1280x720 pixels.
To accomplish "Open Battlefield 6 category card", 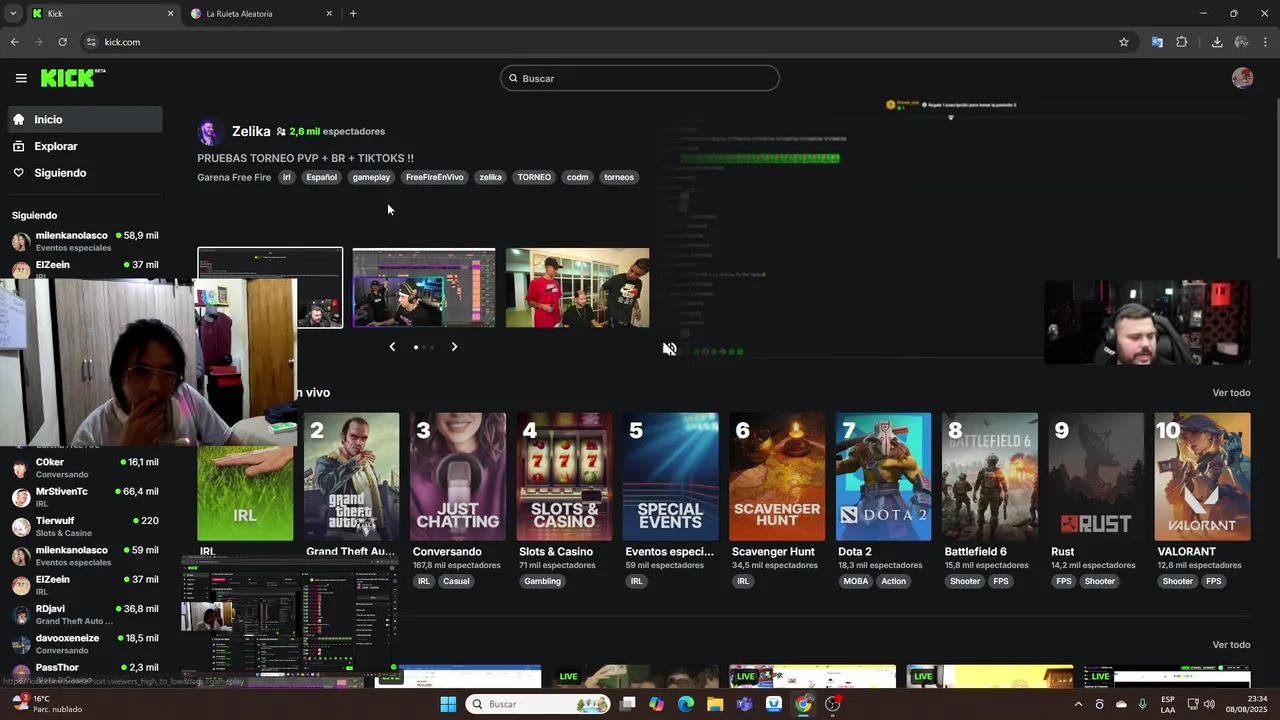I will (990, 477).
